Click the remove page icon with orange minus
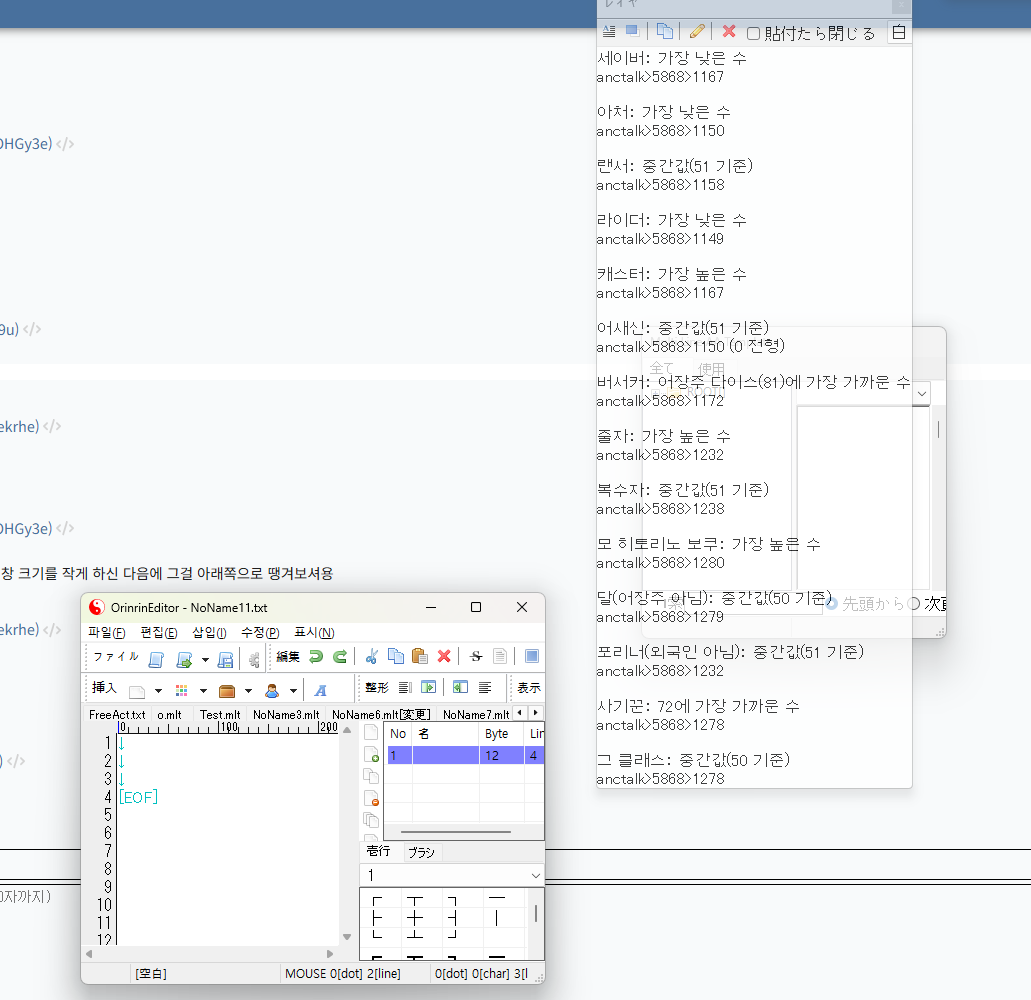1031x1000 pixels. (x=371, y=798)
